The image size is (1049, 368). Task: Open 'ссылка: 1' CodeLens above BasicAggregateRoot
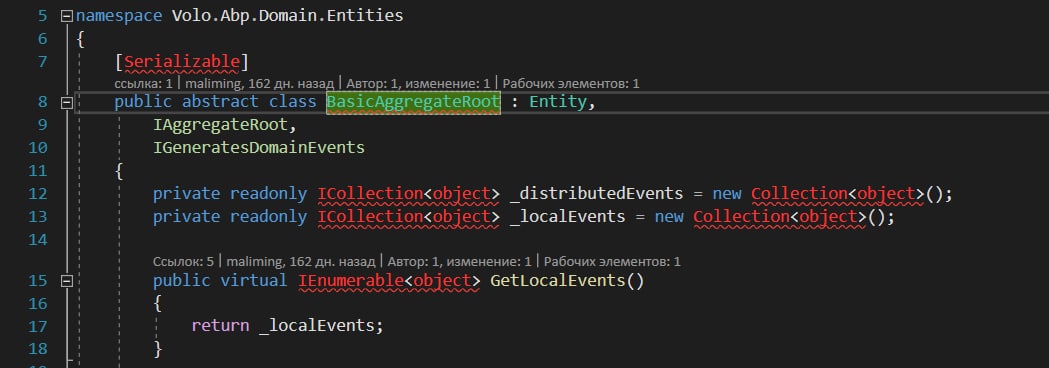pyautogui.click(x=143, y=84)
